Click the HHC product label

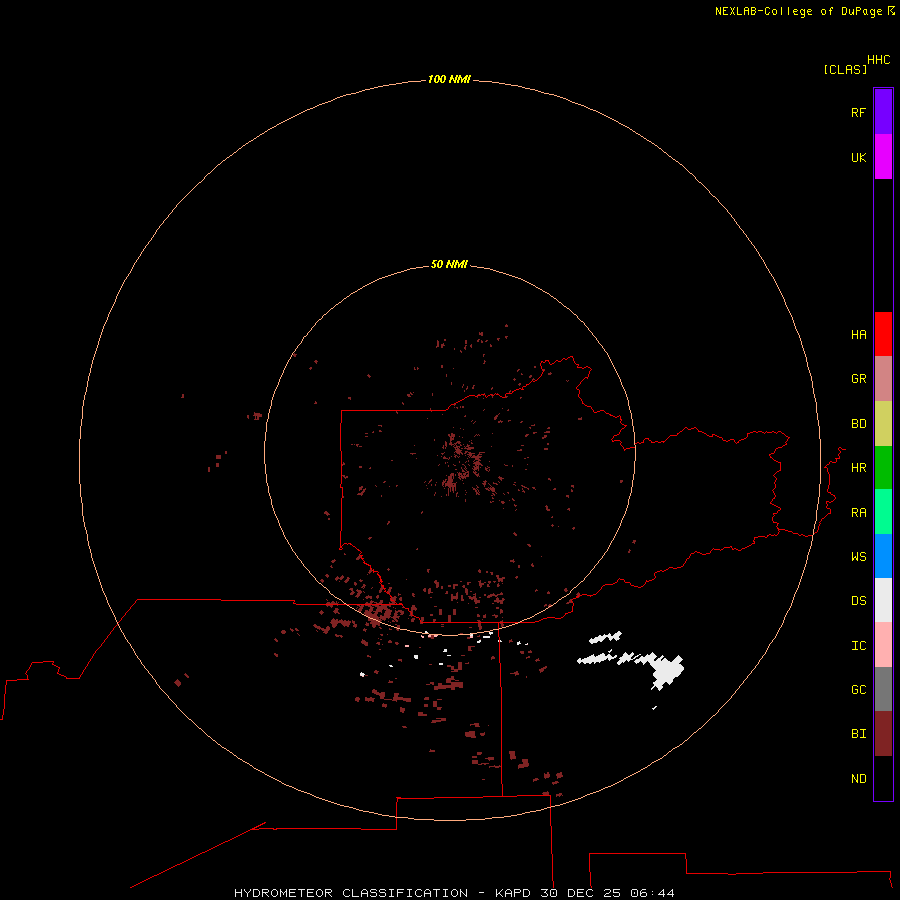click(879, 60)
